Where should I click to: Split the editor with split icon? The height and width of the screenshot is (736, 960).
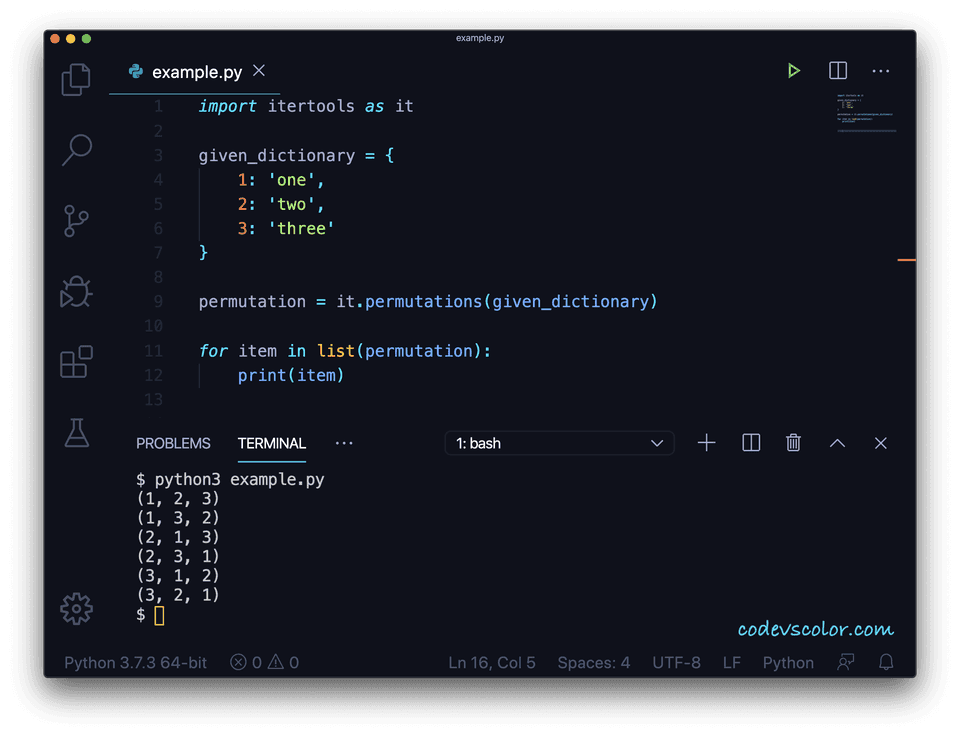pyautogui.click(x=838, y=70)
